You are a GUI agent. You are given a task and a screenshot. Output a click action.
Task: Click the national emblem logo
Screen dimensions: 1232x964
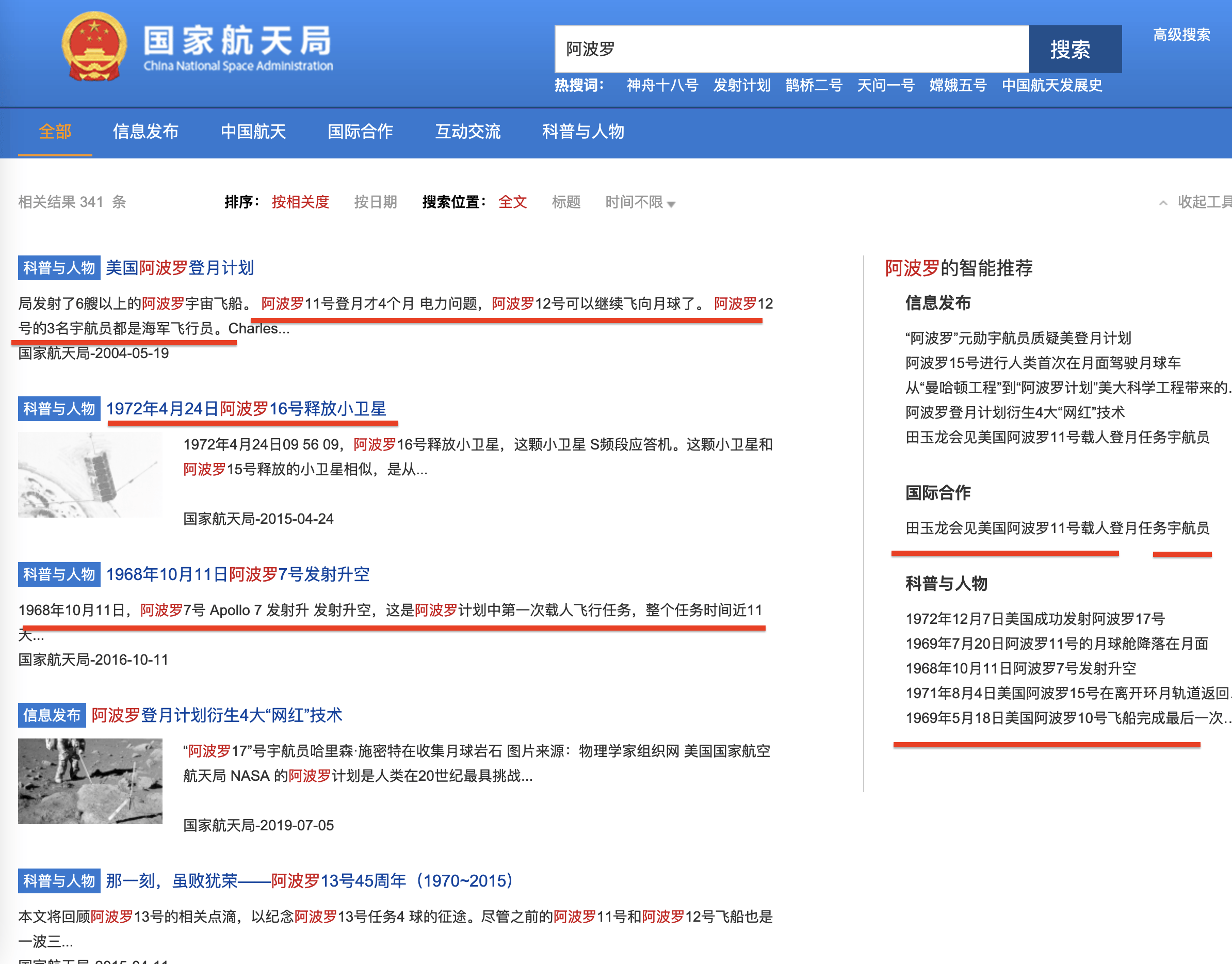click(94, 46)
